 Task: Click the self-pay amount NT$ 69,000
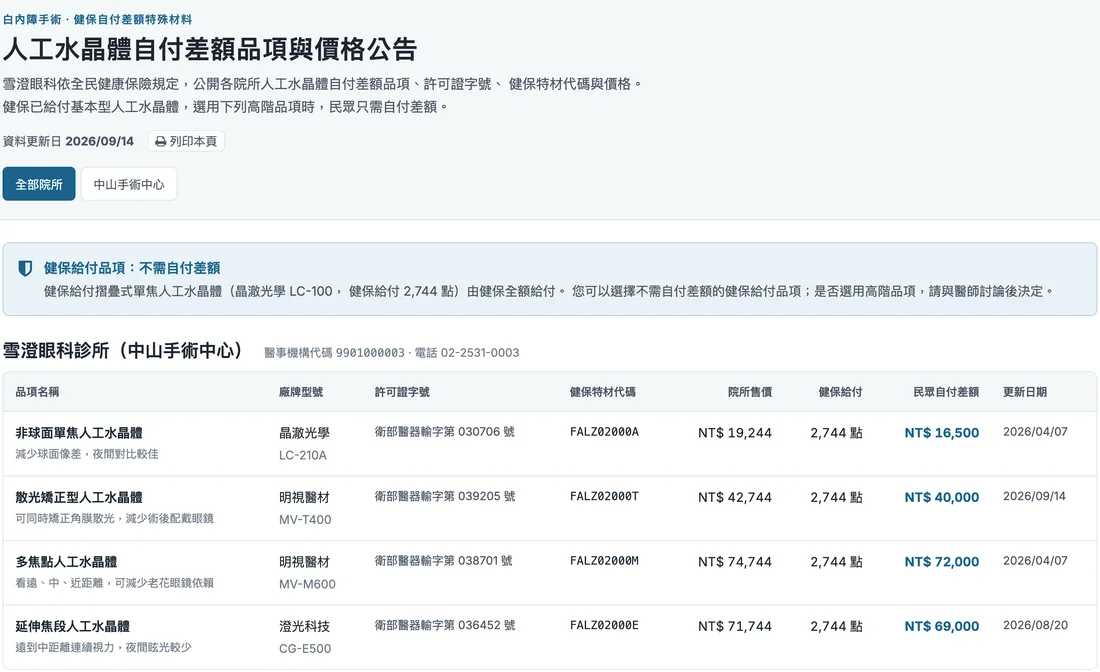(x=941, y=626)
